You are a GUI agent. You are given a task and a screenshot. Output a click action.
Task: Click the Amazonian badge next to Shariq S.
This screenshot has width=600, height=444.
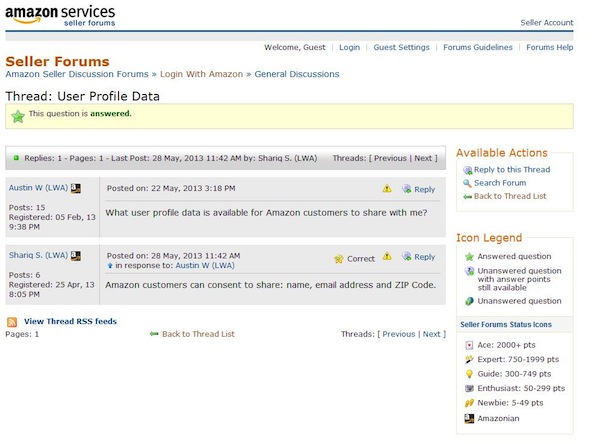click(75, 256)
